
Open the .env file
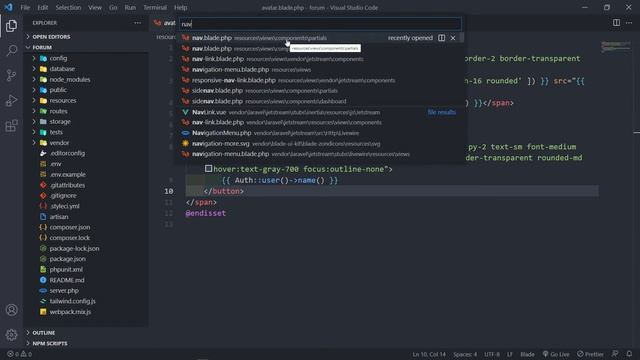click(86, 164)
